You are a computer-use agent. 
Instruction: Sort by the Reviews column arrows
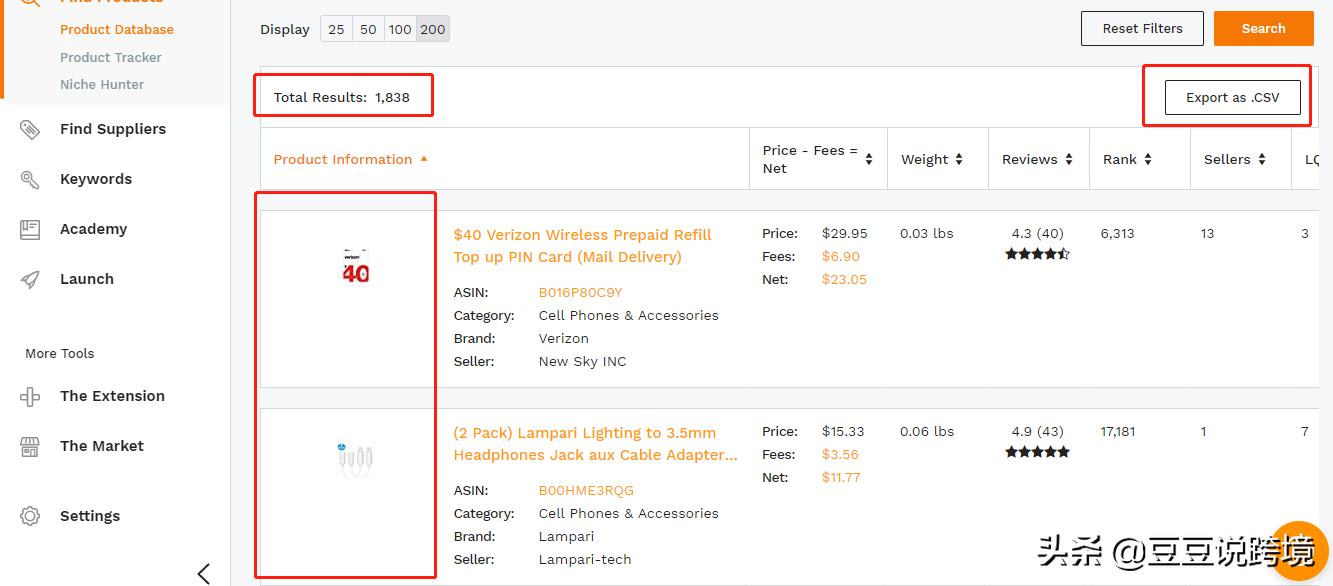tap(1069, 159)
